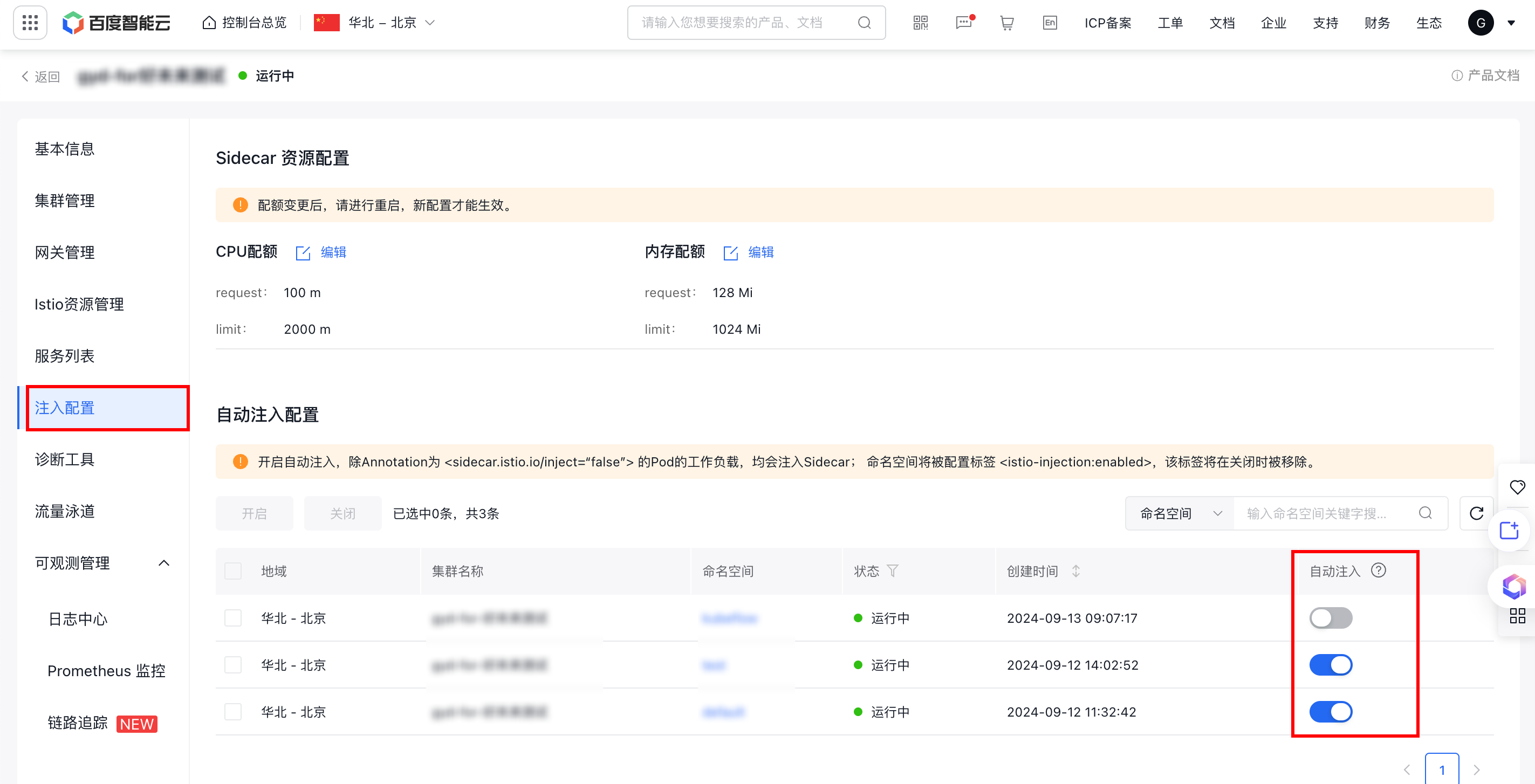1535x784 pixels.
Task: Open the shopping cart icon
Action: pyautogui.click(x=1007, y=23)
